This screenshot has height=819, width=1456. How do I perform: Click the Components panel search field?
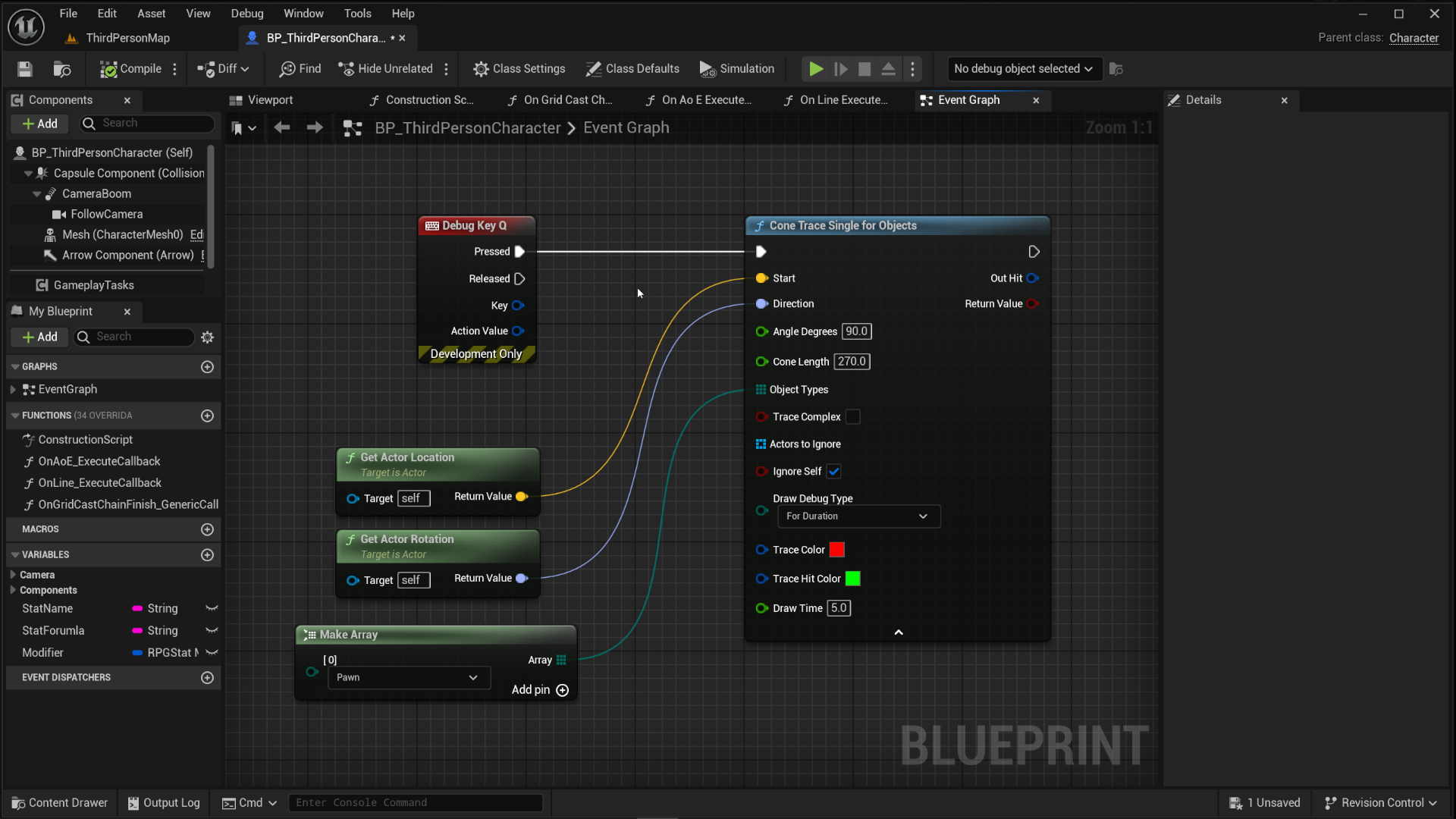click(x=146, y=124)
